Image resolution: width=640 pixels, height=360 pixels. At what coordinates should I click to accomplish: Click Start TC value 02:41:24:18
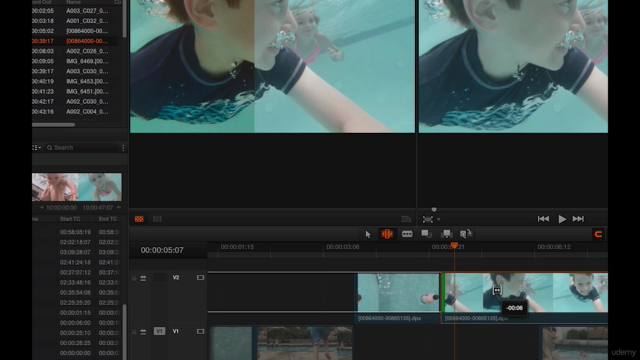(75, 262)
